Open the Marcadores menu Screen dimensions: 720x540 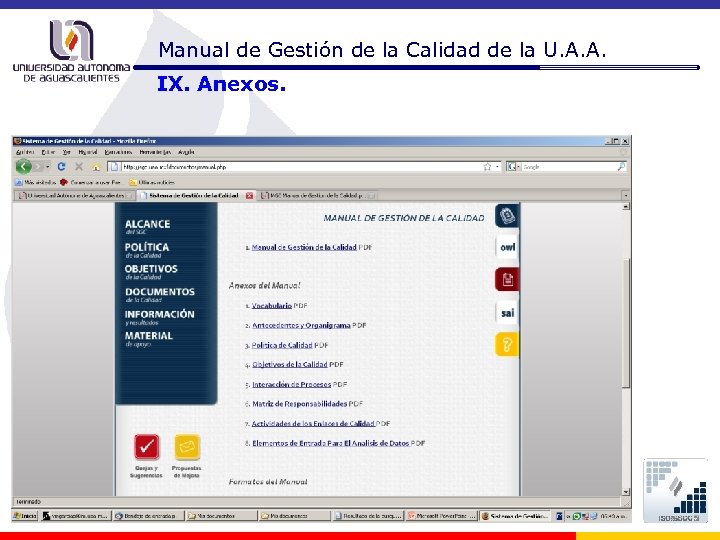tap(118, 152)
